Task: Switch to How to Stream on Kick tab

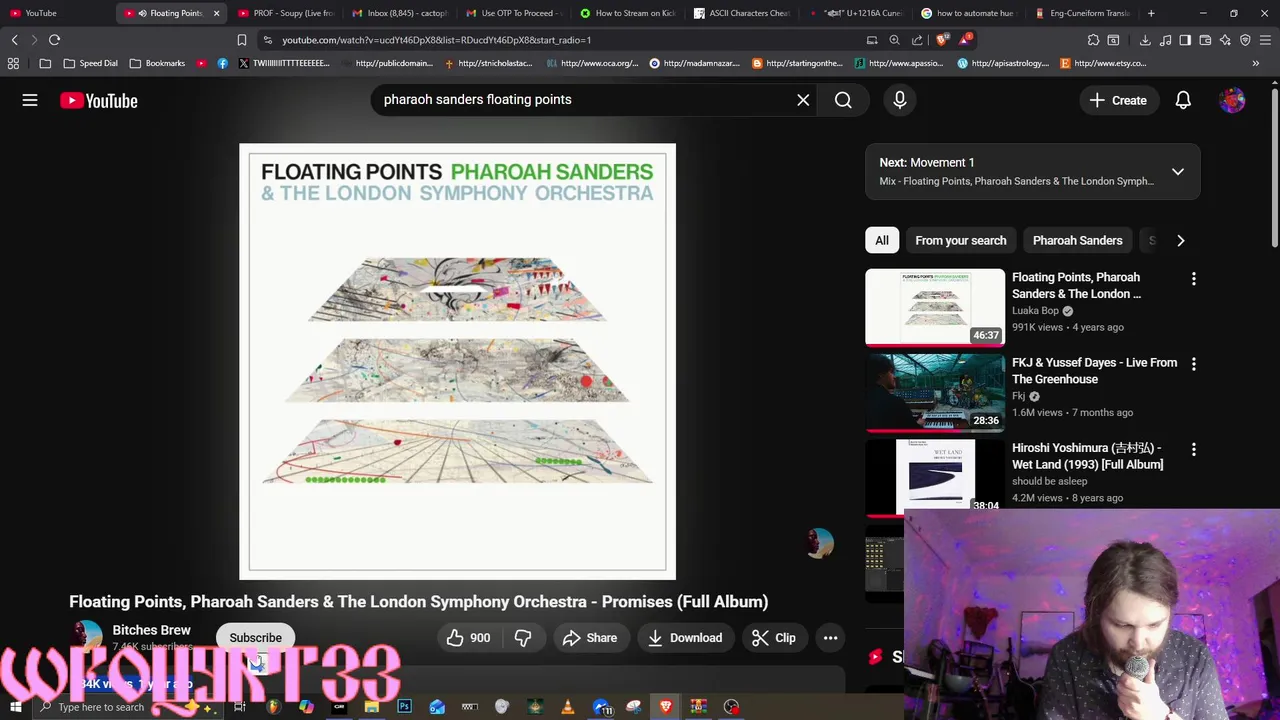Action: pos(628,13)
